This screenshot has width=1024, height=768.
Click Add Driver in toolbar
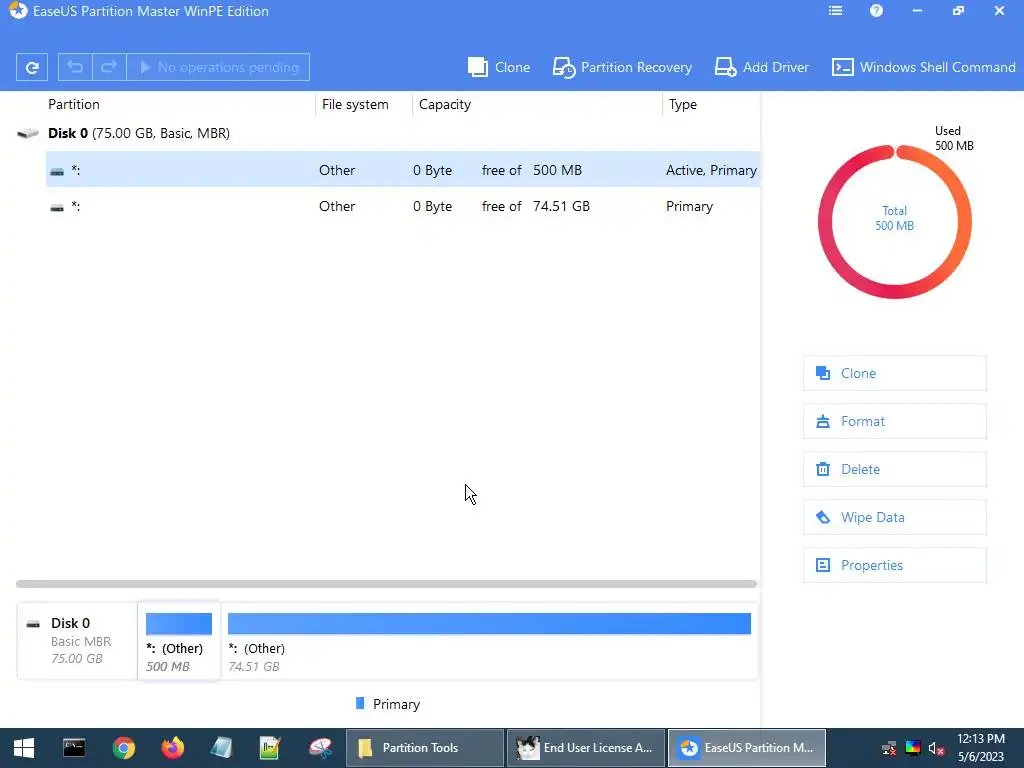[761, 67]
